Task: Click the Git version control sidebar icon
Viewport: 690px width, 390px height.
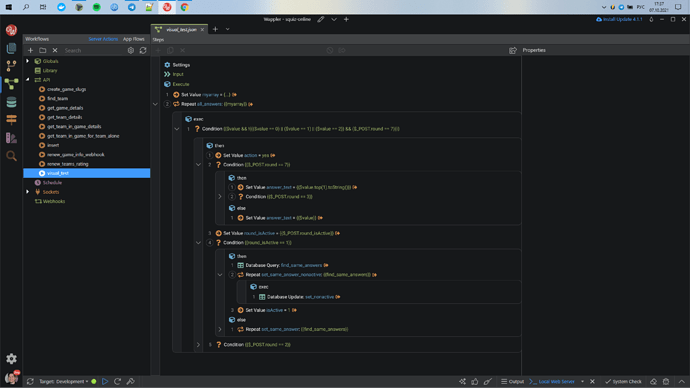Action: 11,66
